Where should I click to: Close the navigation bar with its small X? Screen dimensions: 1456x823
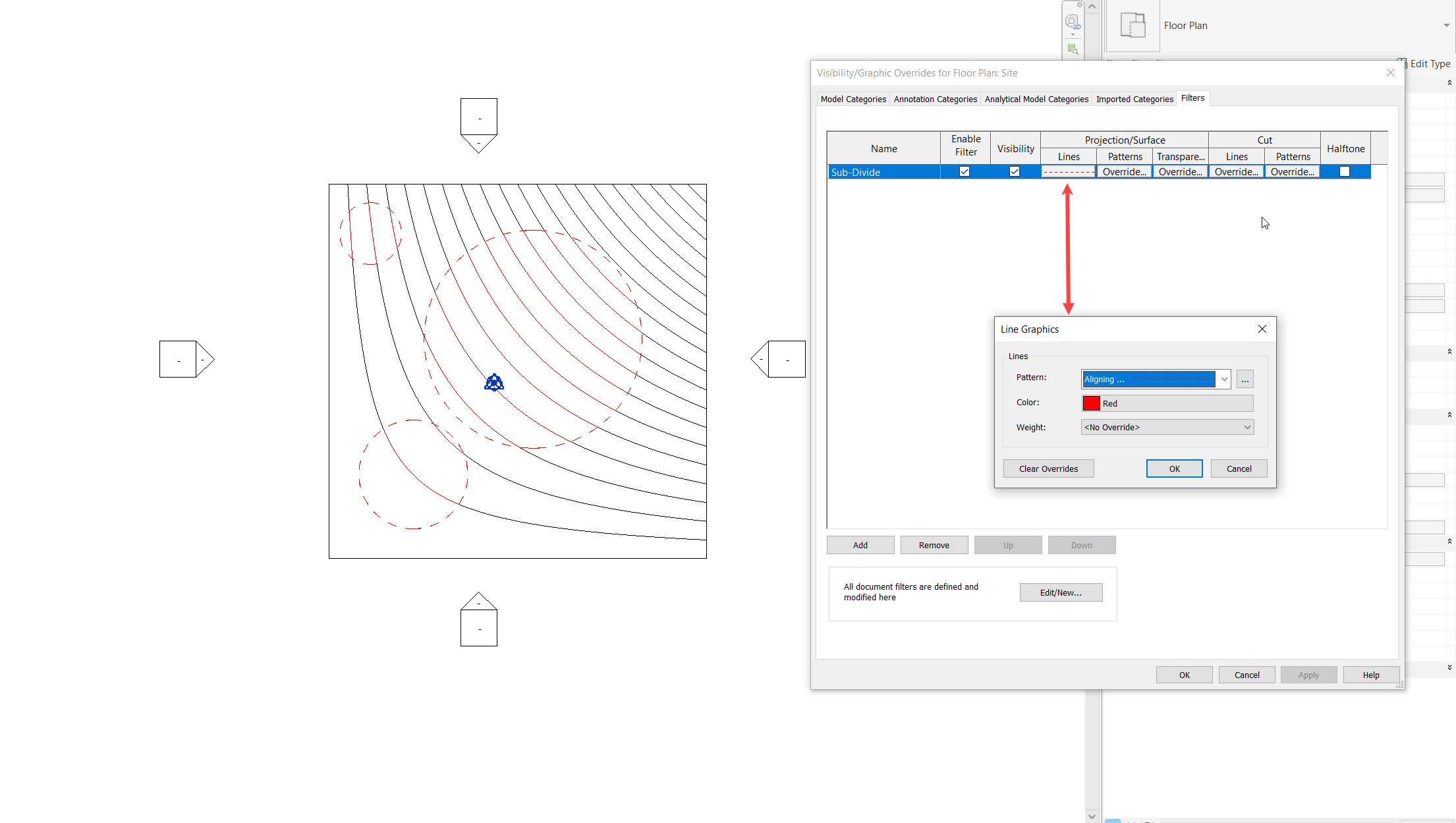click(x=1080, y=5)
